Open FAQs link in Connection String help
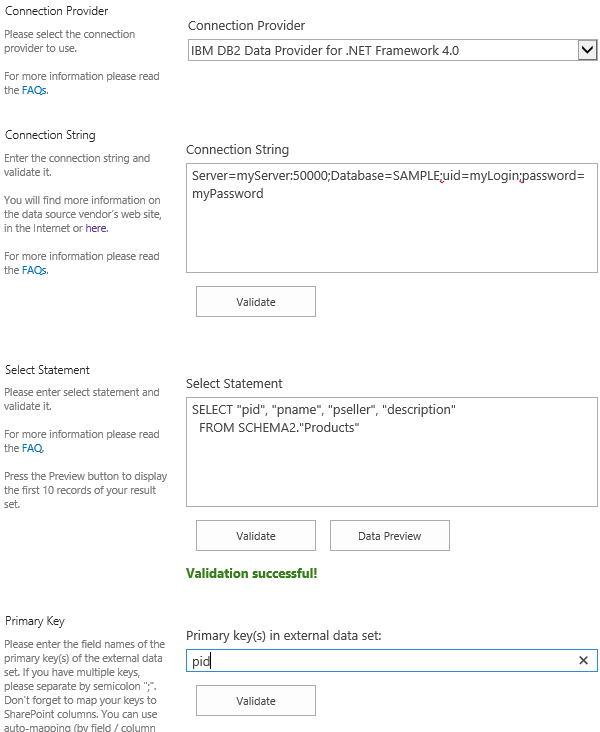 click(34, 270)
